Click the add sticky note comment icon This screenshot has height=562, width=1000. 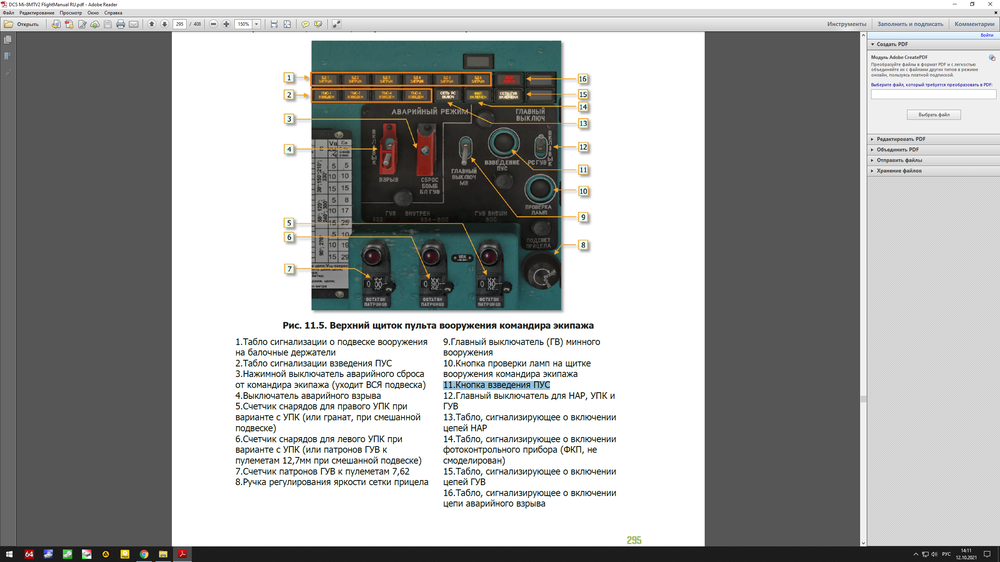point(305,24)
